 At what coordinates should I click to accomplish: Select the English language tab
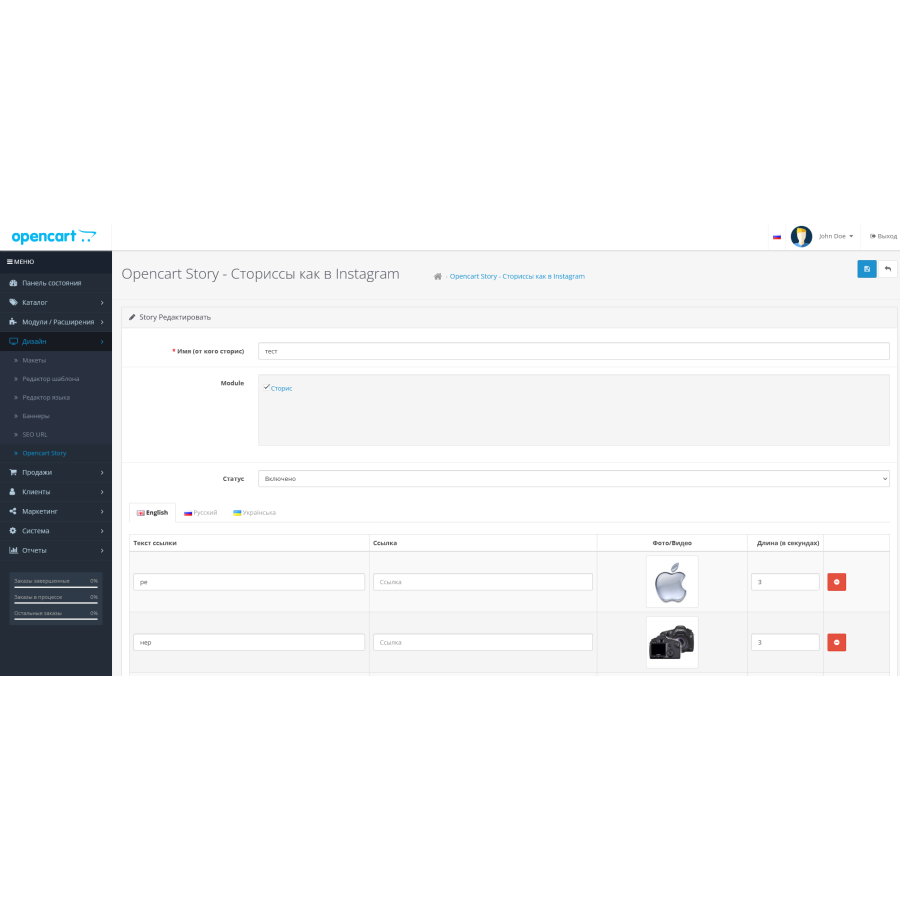pyautogui.click(x=152, y=513)
